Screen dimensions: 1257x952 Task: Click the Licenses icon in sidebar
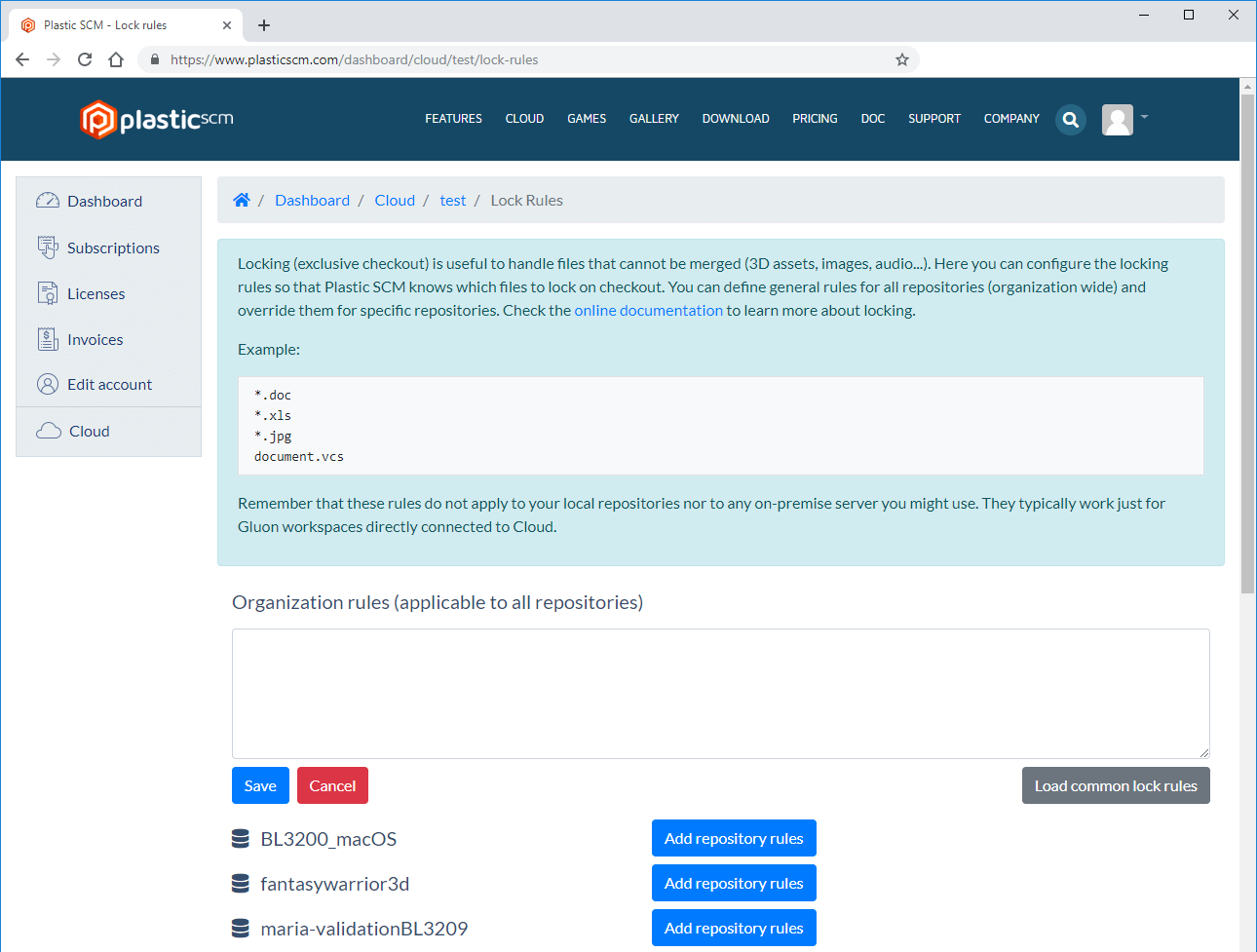tap(48, 293)
